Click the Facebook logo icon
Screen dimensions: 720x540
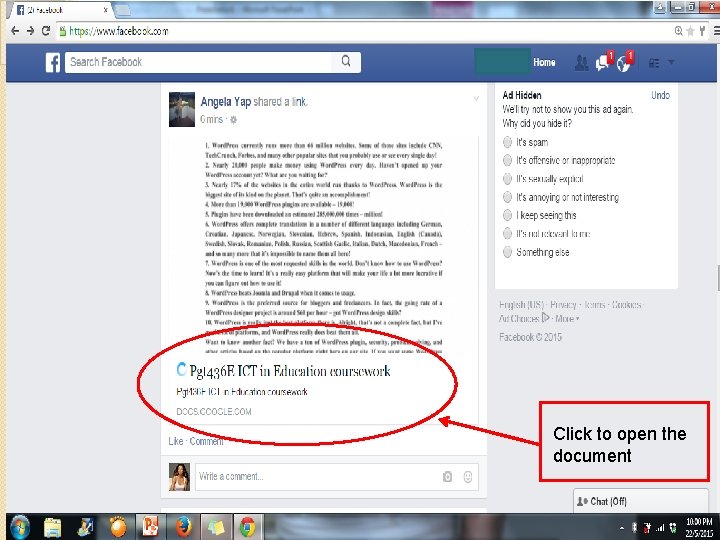pyautogui.click(x=53, y=62)
